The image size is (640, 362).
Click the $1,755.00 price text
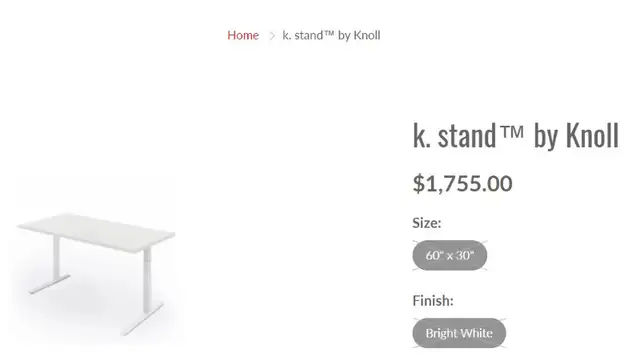462,183
